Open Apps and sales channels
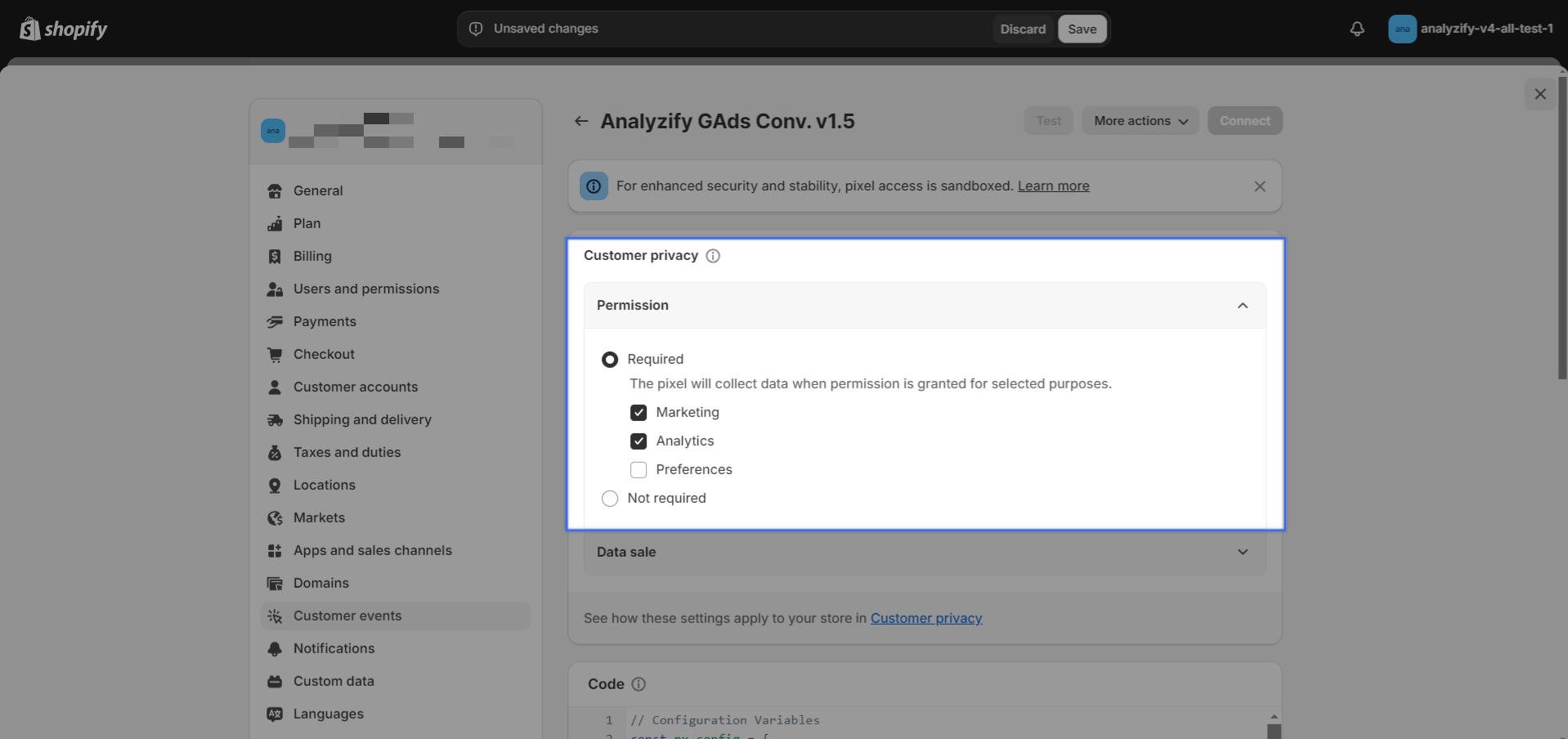The image size is (1568, 739). 396,550
